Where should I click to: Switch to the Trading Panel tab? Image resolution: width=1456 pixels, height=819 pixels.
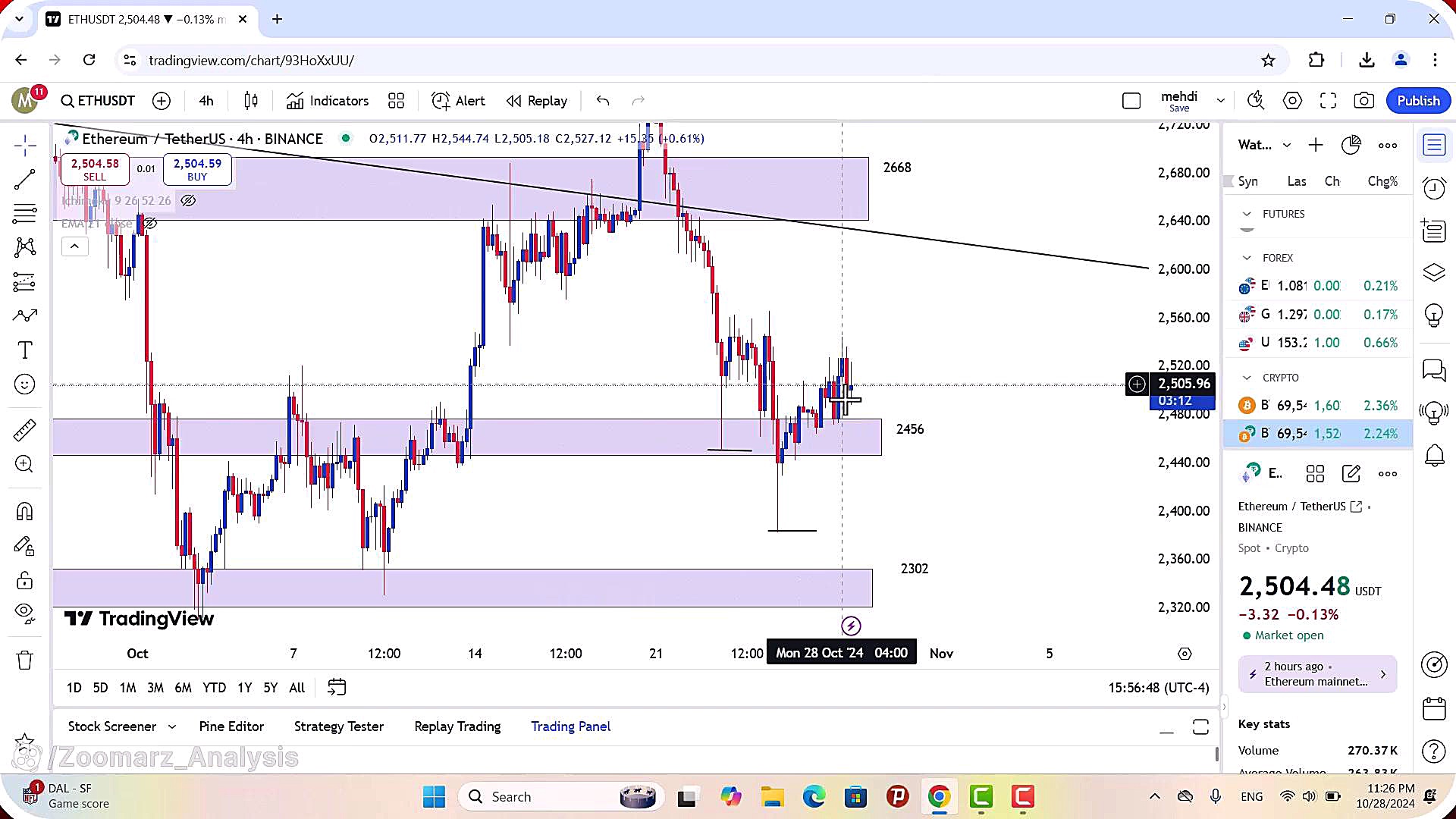pos(570,726)
